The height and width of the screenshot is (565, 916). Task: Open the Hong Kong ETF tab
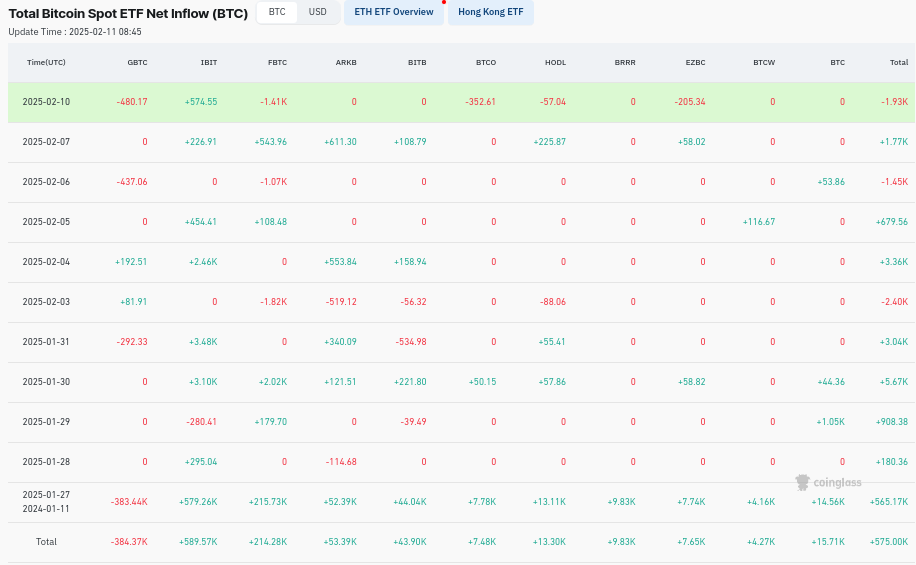(491, 12)
